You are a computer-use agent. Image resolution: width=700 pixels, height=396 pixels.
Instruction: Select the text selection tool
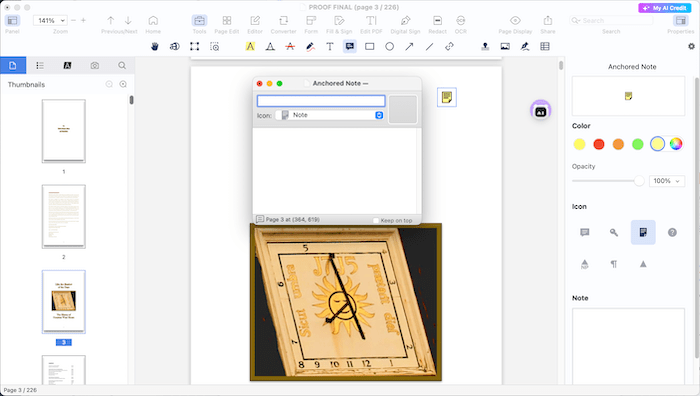click(x=175, y=46)
